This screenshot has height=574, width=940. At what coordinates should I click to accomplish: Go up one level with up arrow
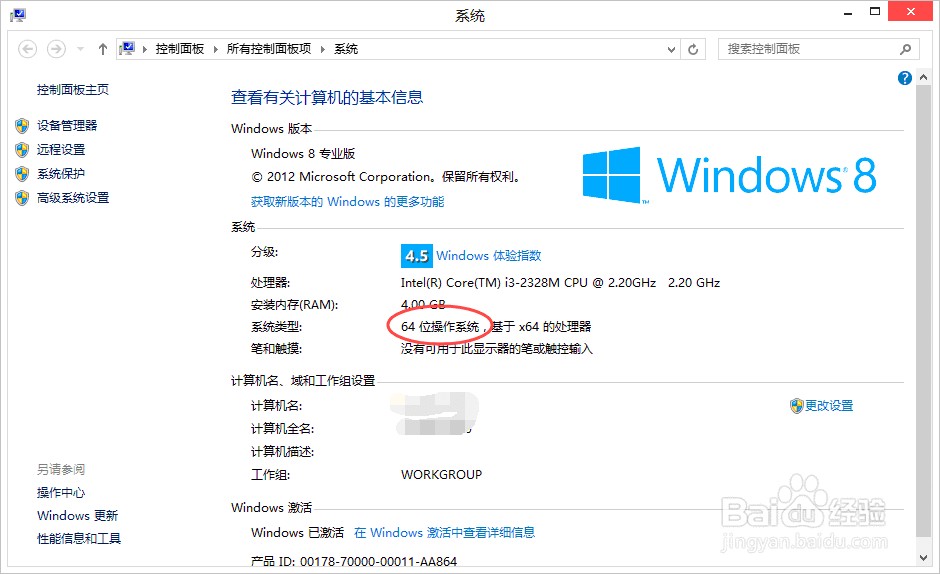[x=103, y=49]
